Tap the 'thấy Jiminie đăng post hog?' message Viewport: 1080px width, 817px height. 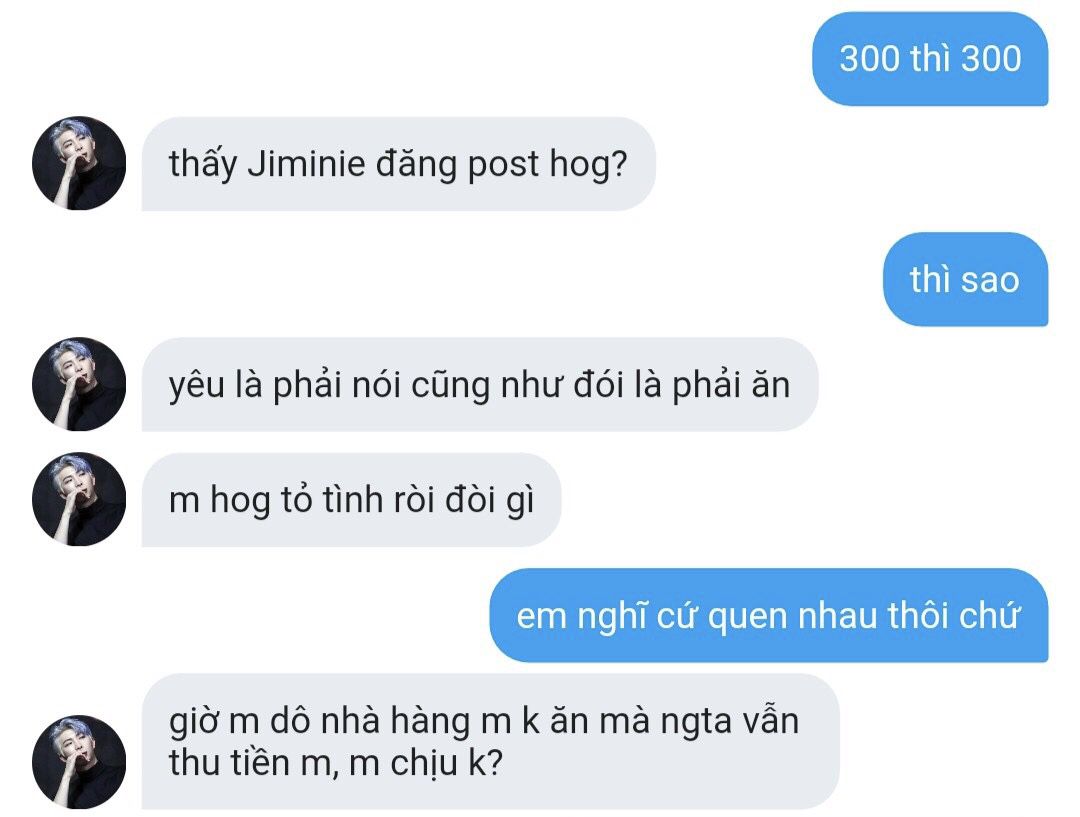(399, 164)
